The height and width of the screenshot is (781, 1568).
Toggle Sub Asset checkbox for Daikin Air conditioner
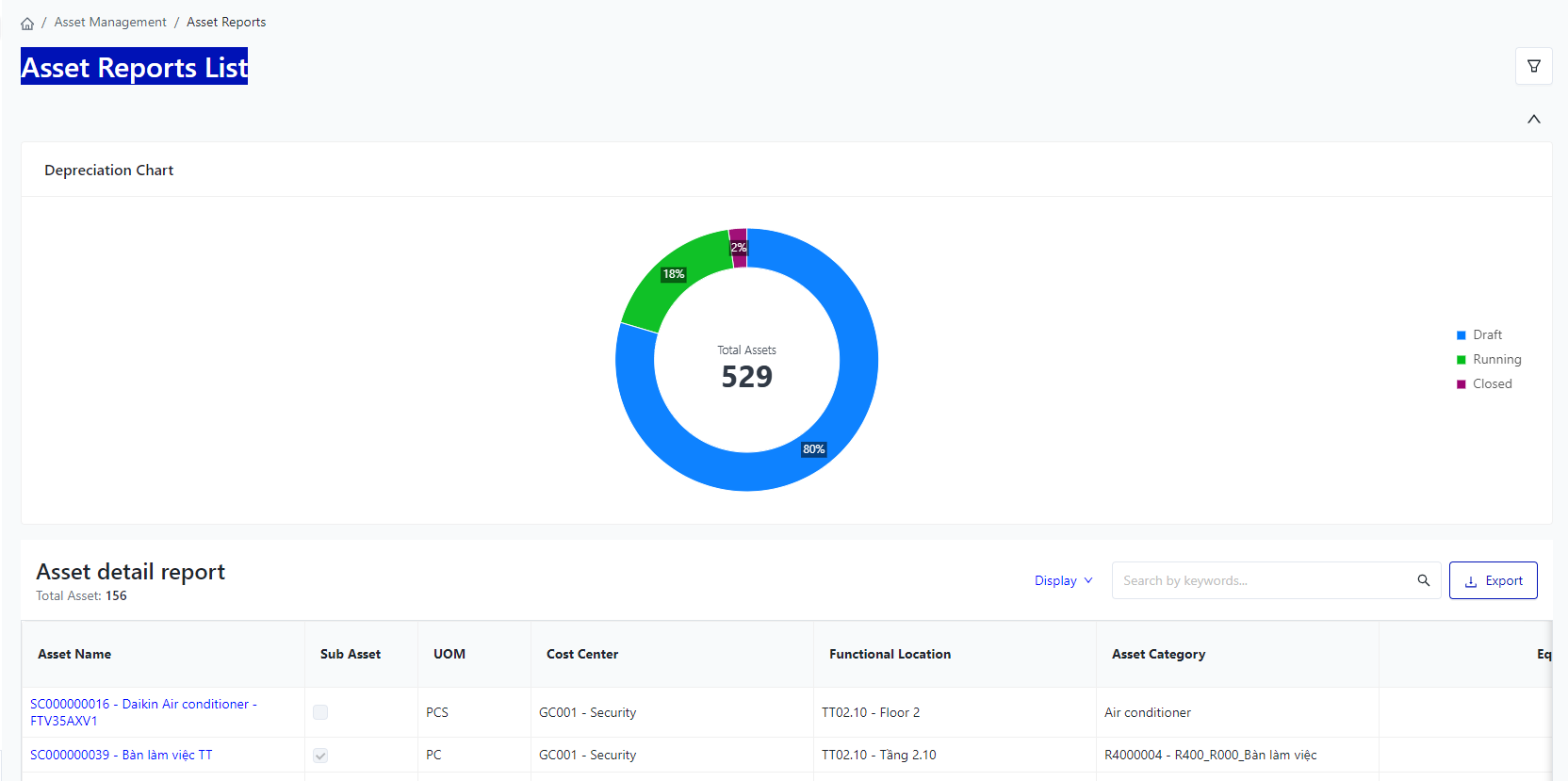pos(320,712)
